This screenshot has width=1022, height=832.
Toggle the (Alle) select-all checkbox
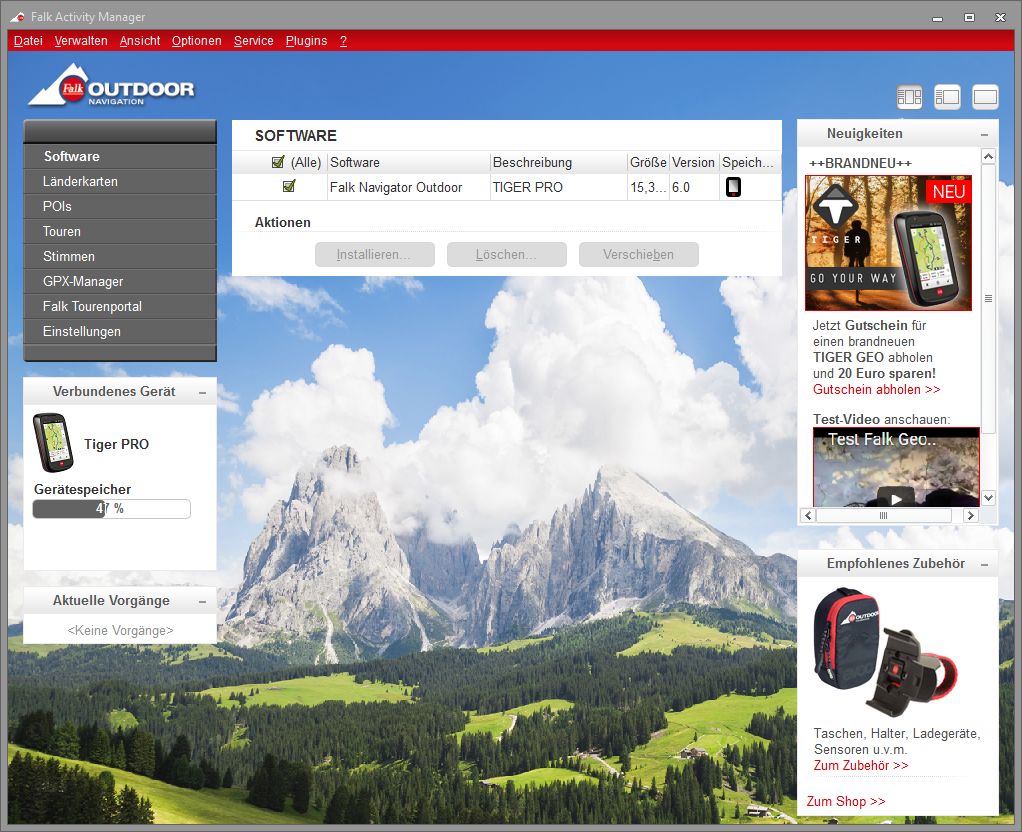pos(278,162)
